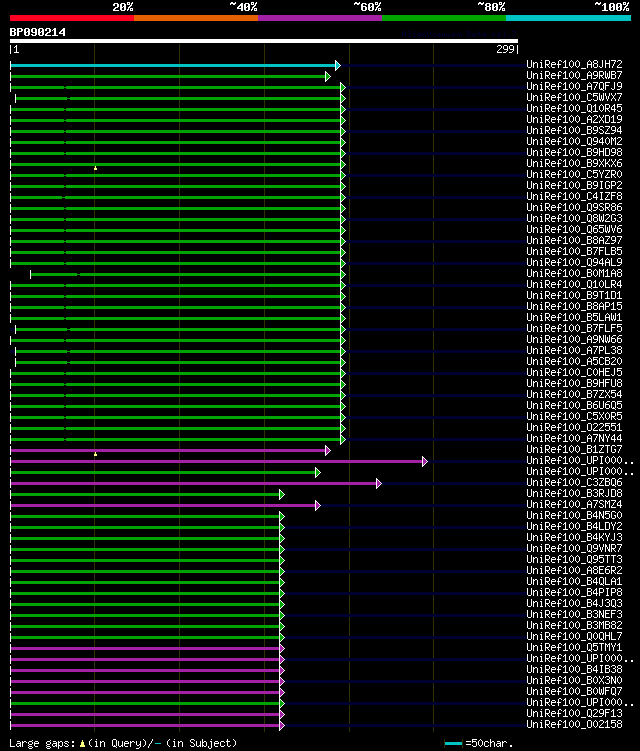Screen dimensions: 640x751
Task: Select the UniRef100_B0X3N0 label
Action: click(x=574, y=681)
